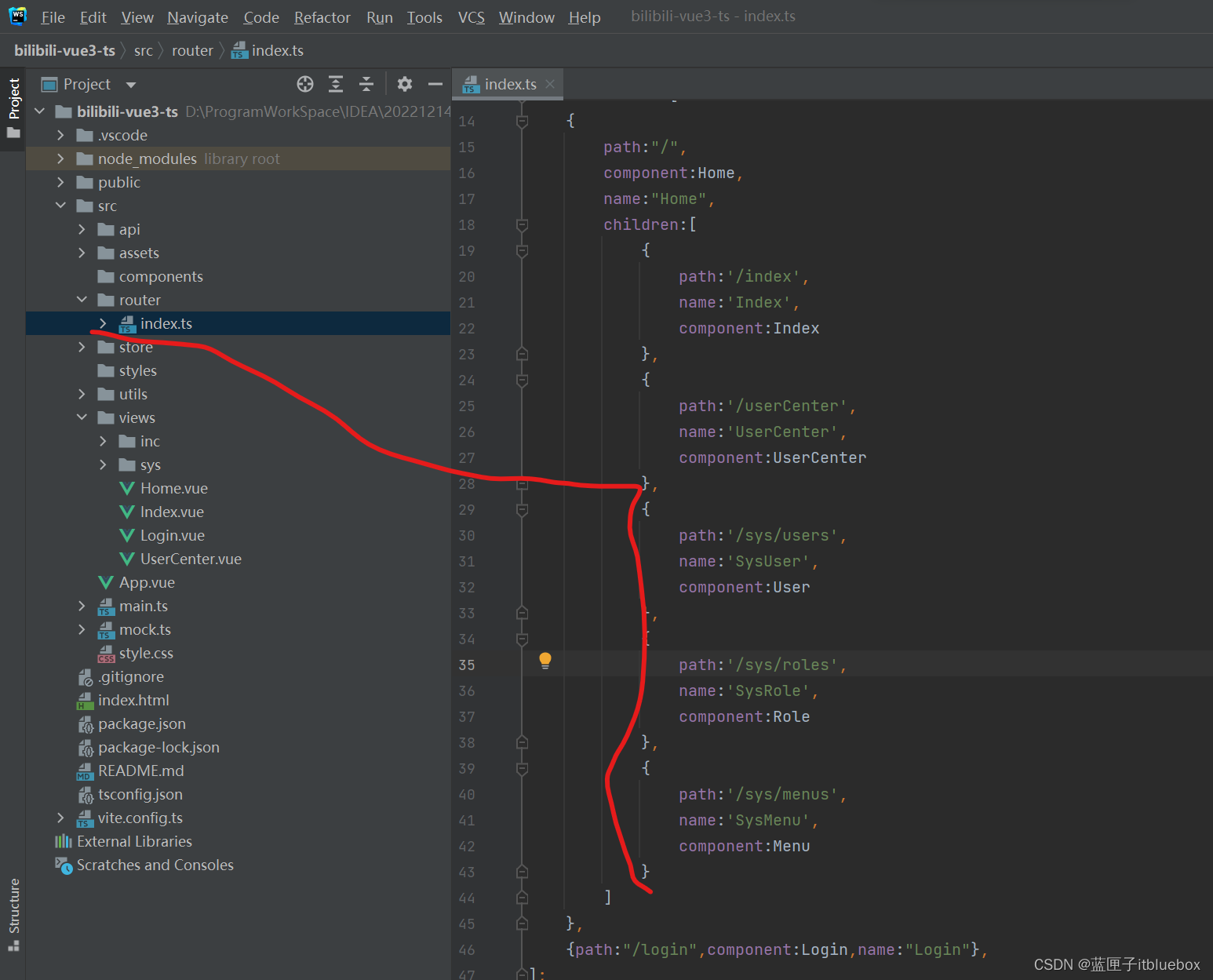1213x980 pixels.
Task: Open the Home.vue file
Action: pyautogui.click(x=173, y=488)
